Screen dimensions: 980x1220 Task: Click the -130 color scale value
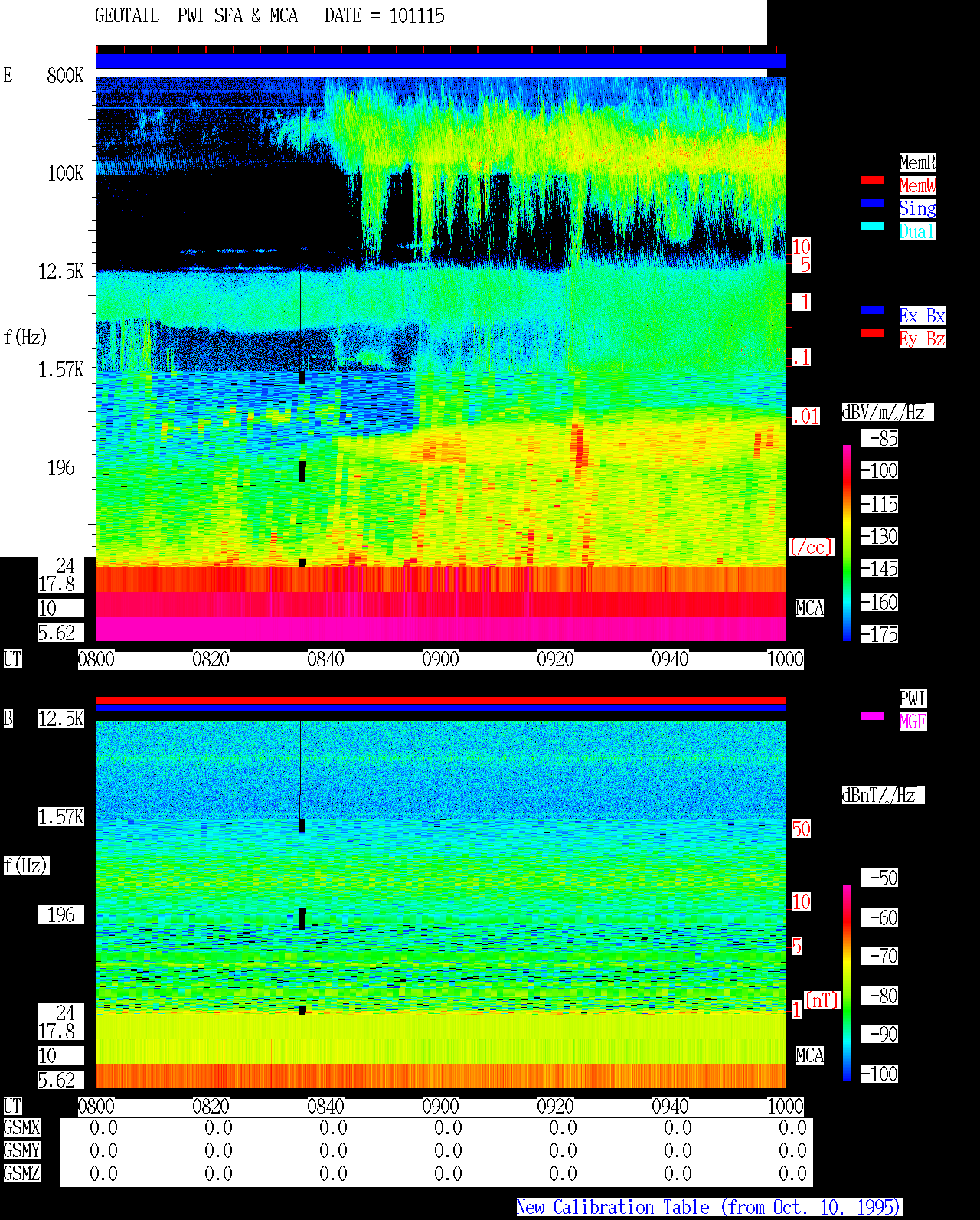coord(880,536)
